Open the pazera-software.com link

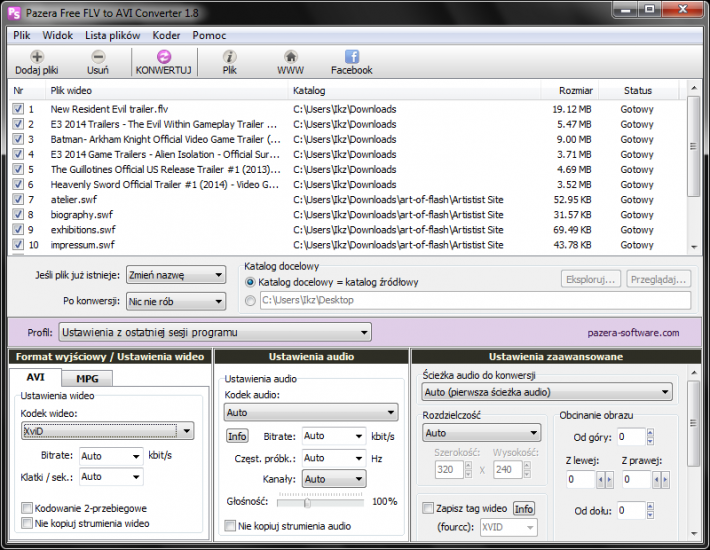point(633,333)
